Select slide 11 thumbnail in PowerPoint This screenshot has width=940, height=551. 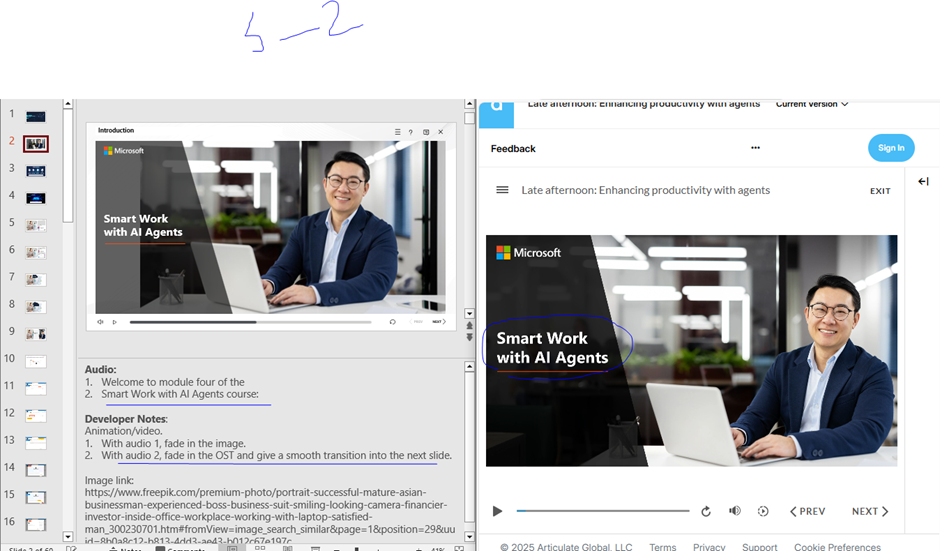click(x=36, y=389)
